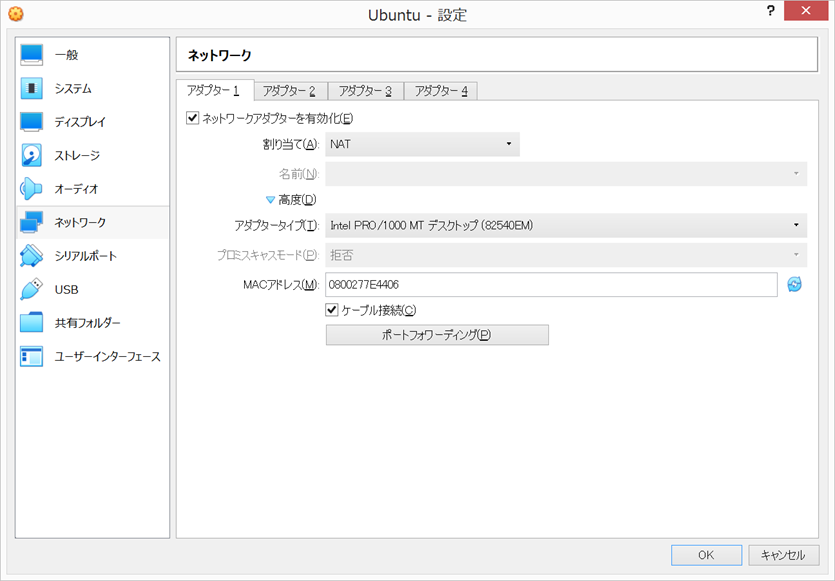The image size is (835, 581).
Task: Toggle ネットワークアダプターを有効化 checkbox
Action: pyautogui.click(x=192, y=118)
